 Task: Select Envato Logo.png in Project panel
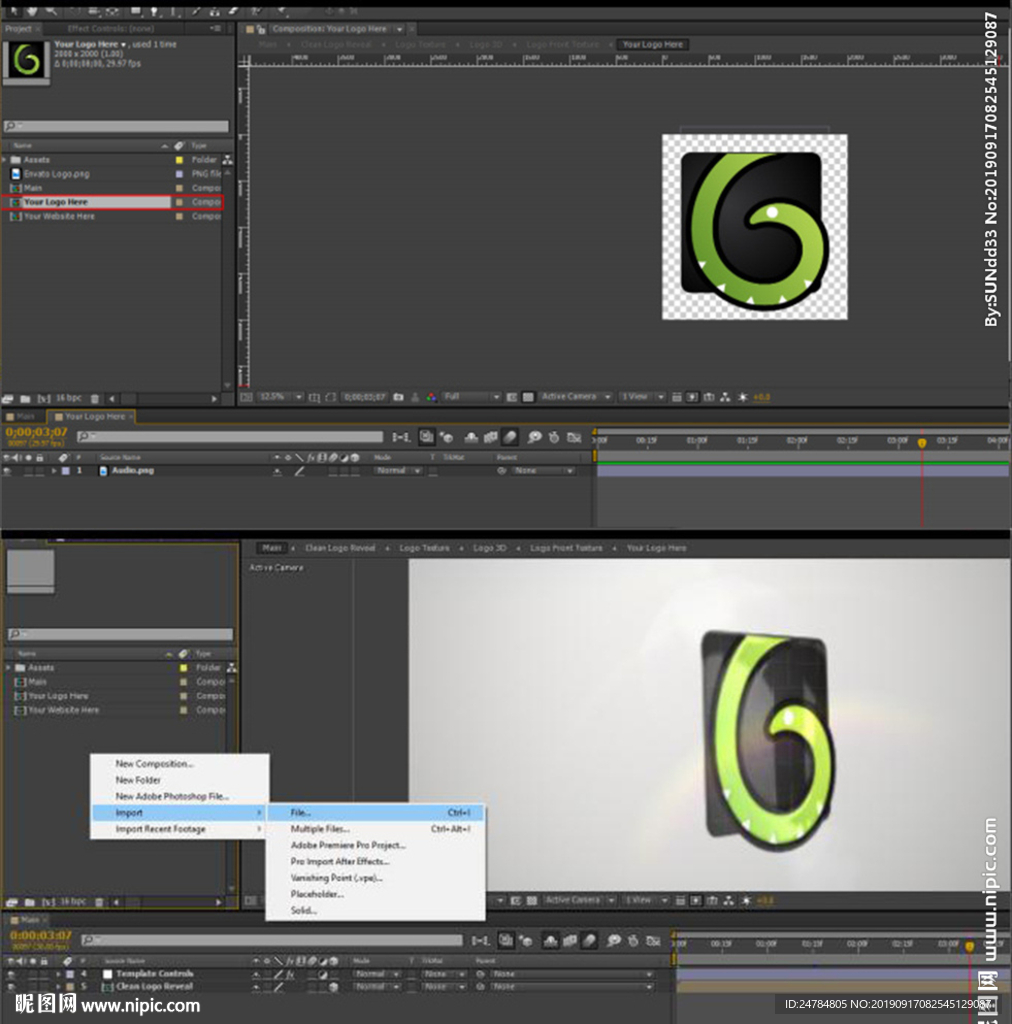57,174
